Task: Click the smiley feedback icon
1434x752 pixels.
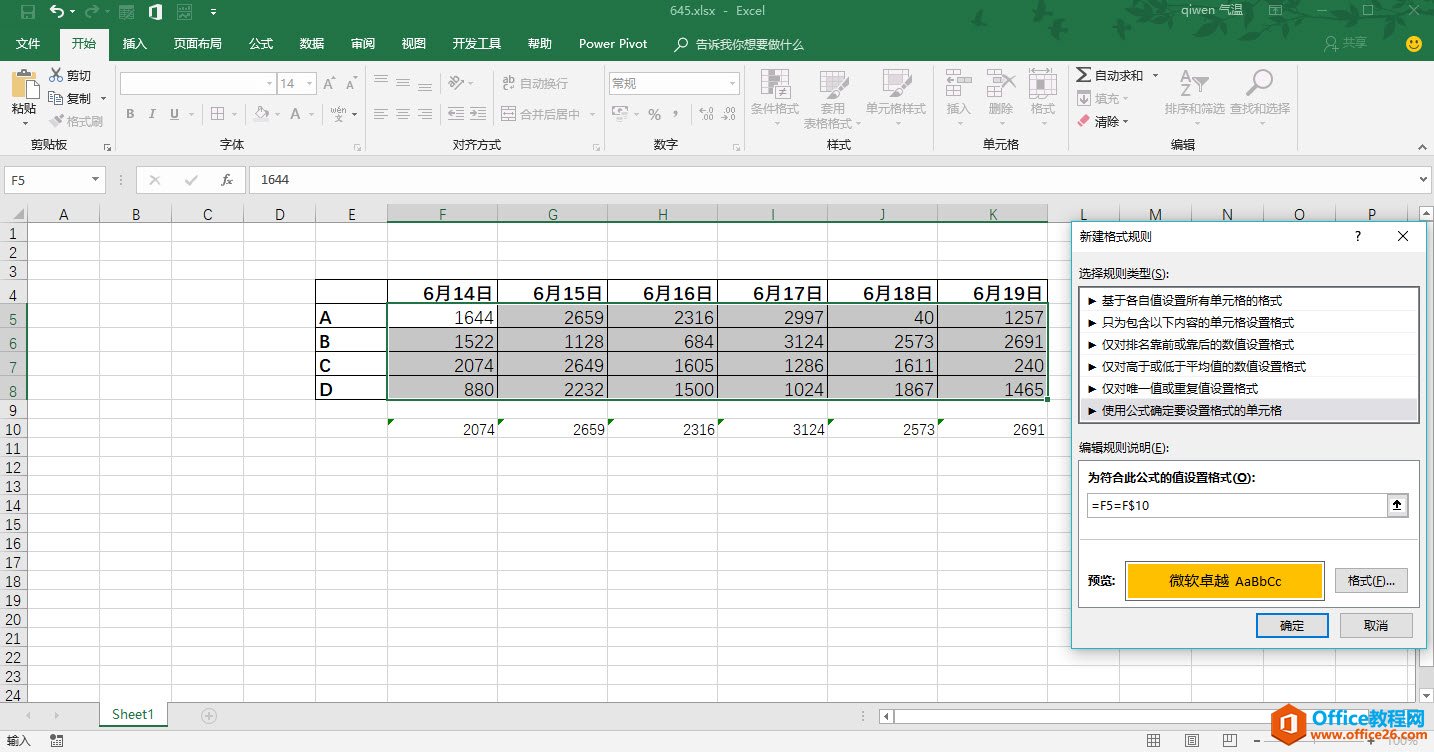Action: coord(1413,44)
